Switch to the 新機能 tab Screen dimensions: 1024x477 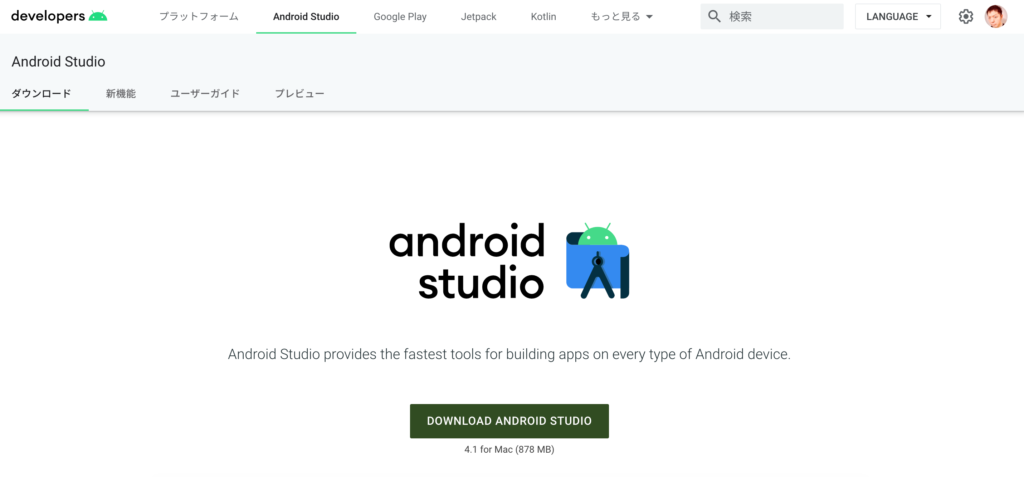point(121,93)
